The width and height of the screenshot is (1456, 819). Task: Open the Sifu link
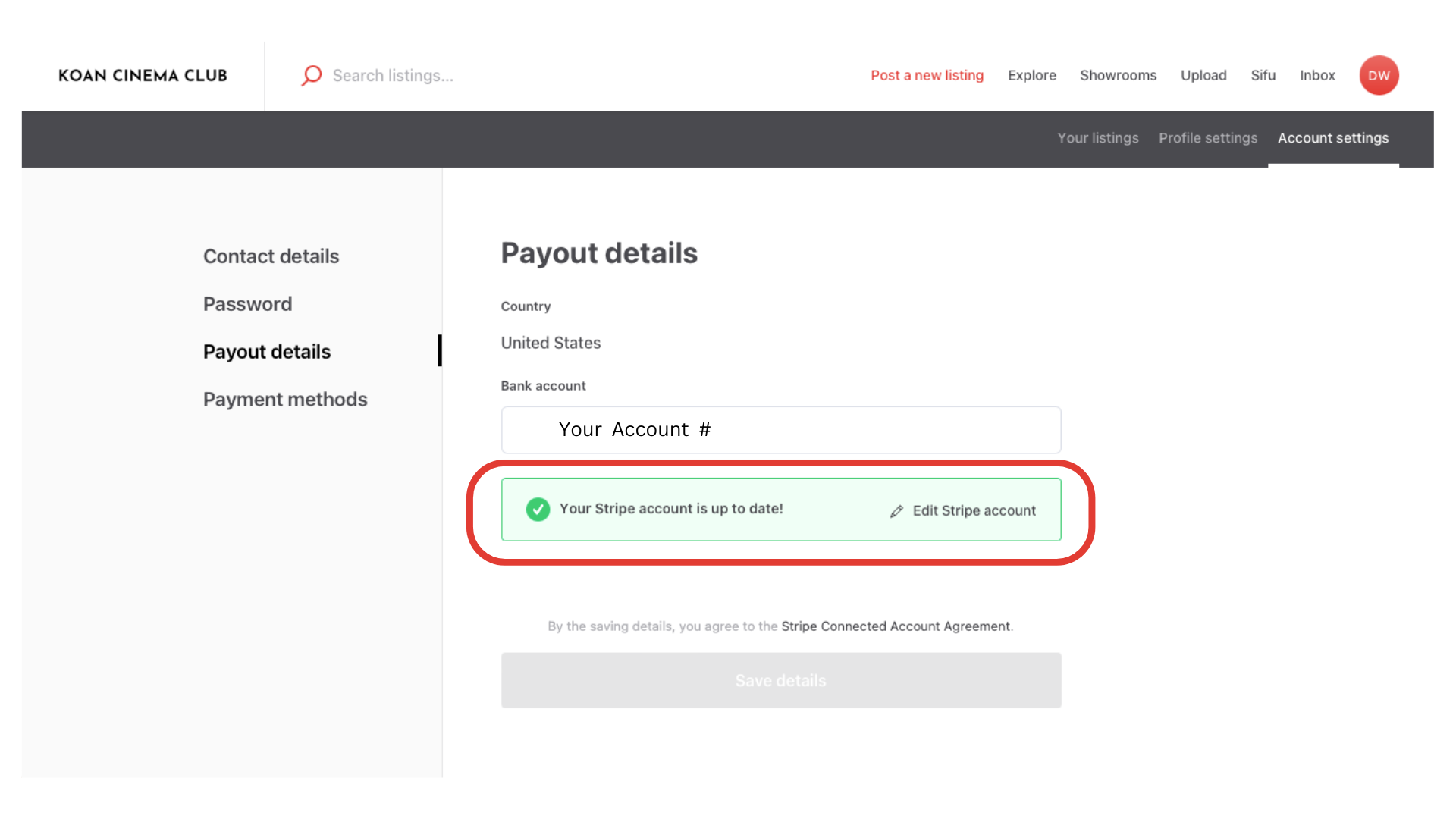(1263, 75)
